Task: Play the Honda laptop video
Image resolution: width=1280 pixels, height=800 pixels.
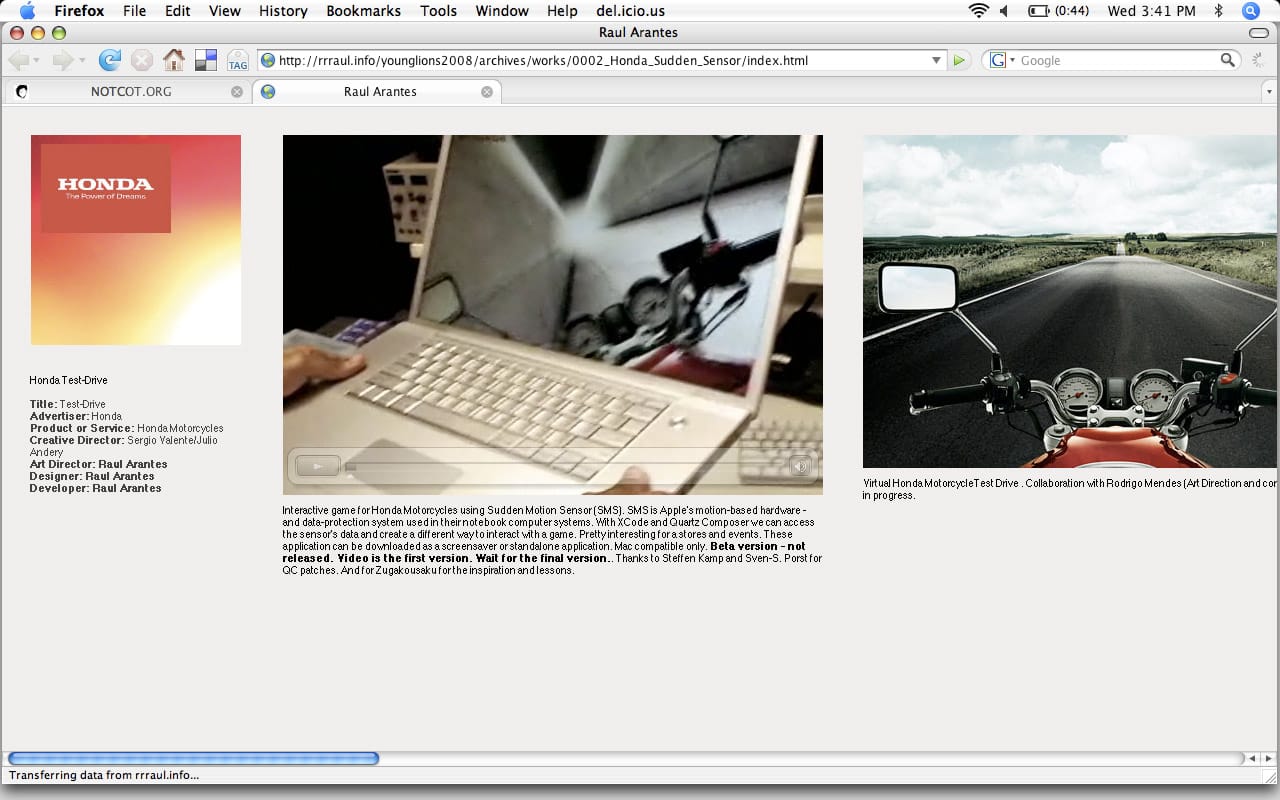Action: coord(318,466)
